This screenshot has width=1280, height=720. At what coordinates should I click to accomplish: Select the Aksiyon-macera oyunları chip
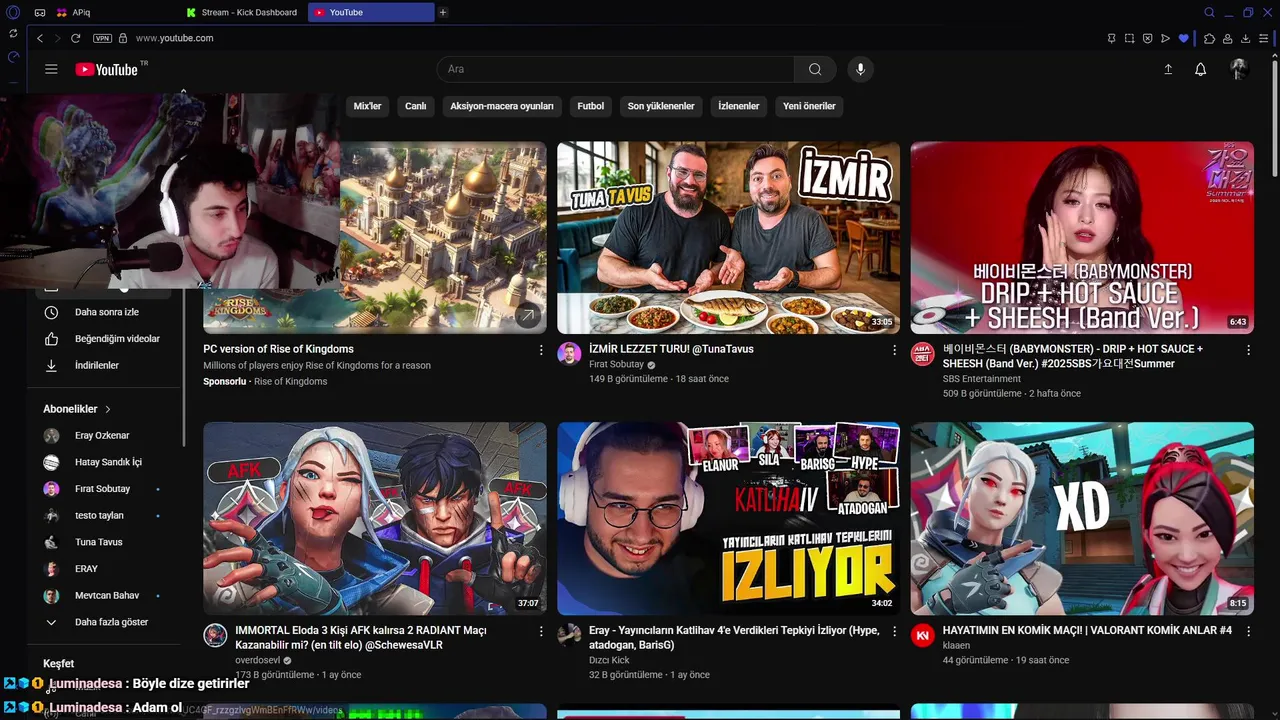(x=501, y=106)
